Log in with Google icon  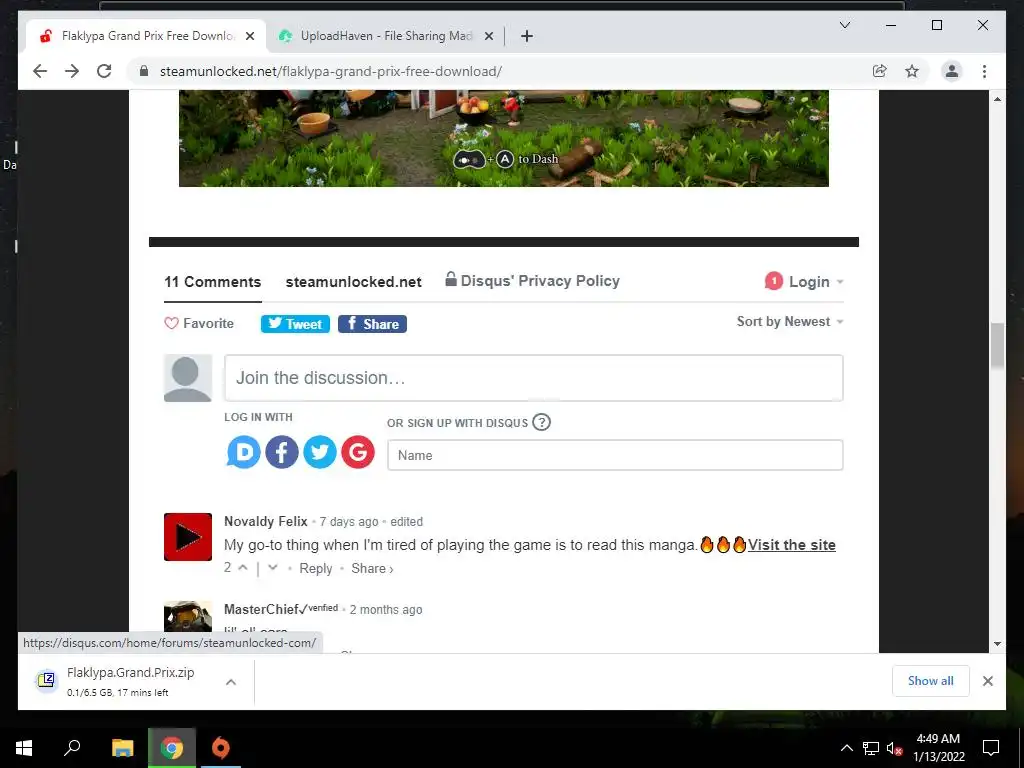click(358, 452)
